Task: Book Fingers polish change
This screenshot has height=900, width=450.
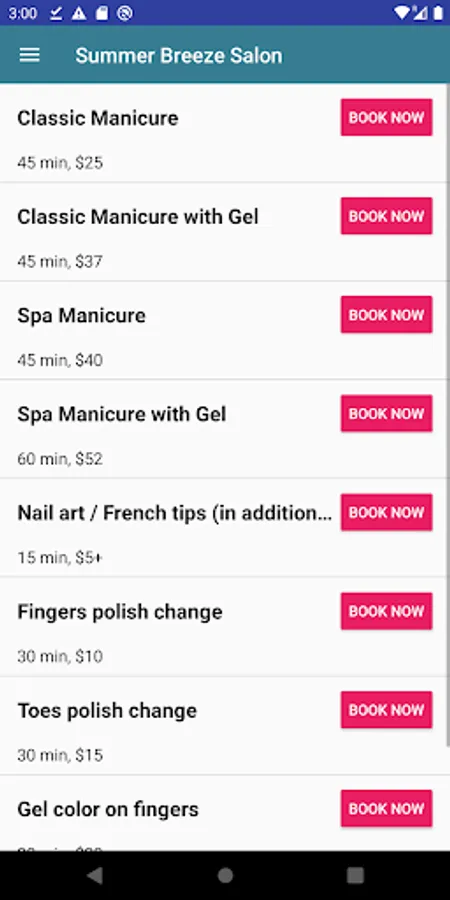Action: (386, 611)
